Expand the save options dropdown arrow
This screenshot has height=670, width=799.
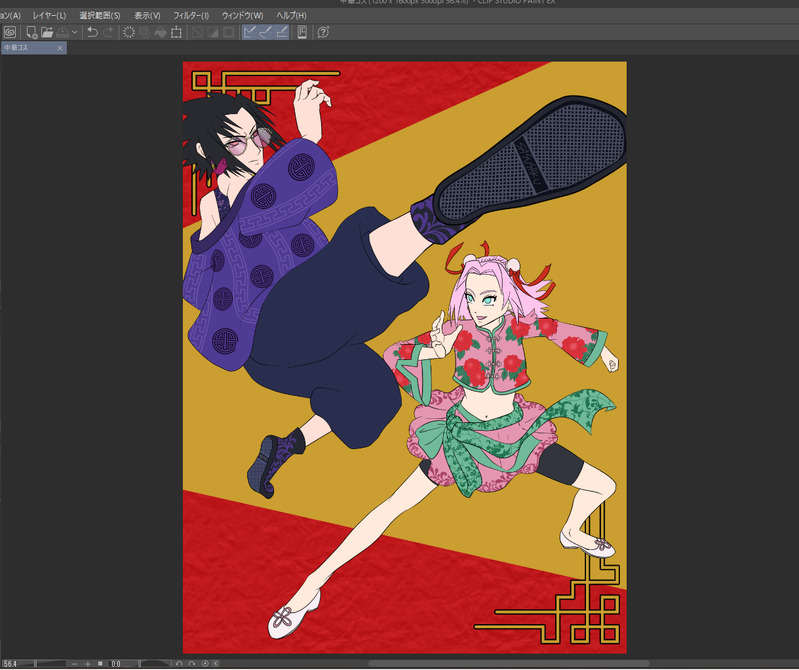tap(74, 32)
